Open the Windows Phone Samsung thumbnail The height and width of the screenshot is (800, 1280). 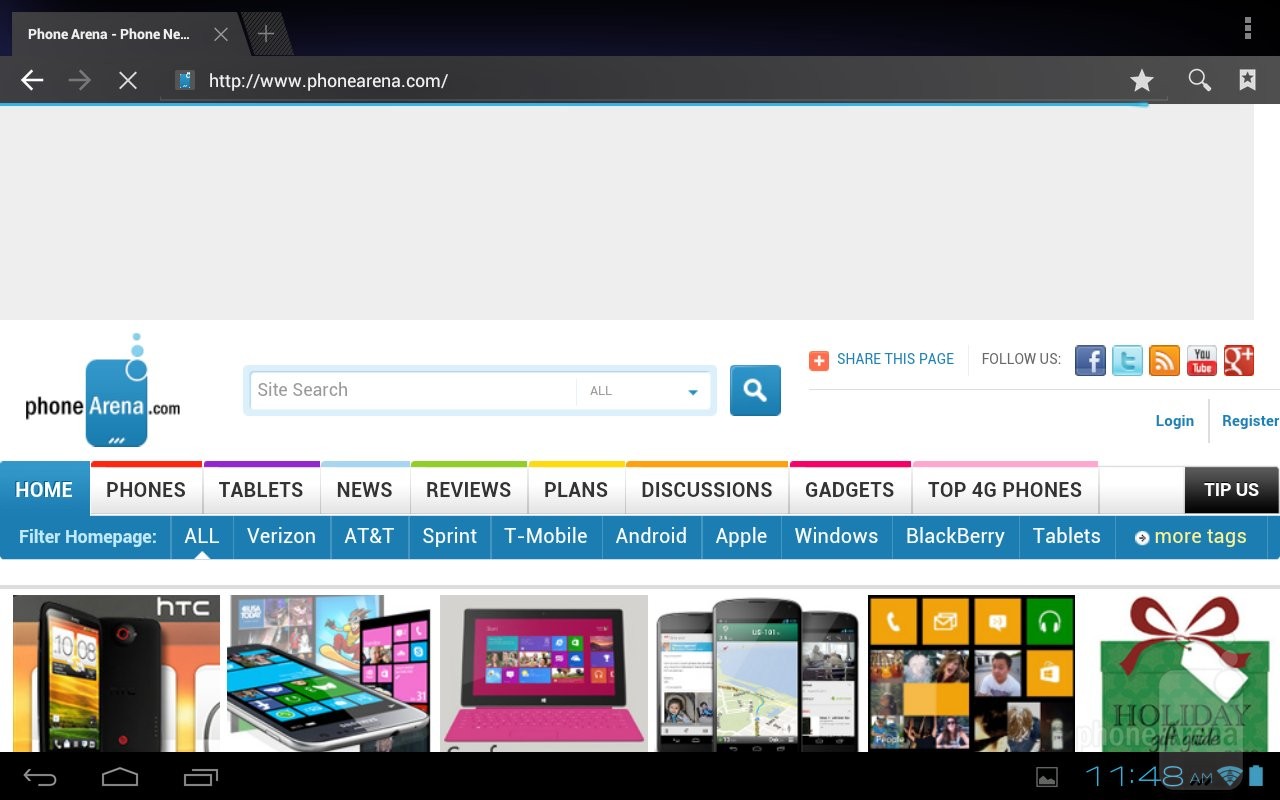click(x=329, y=673)
